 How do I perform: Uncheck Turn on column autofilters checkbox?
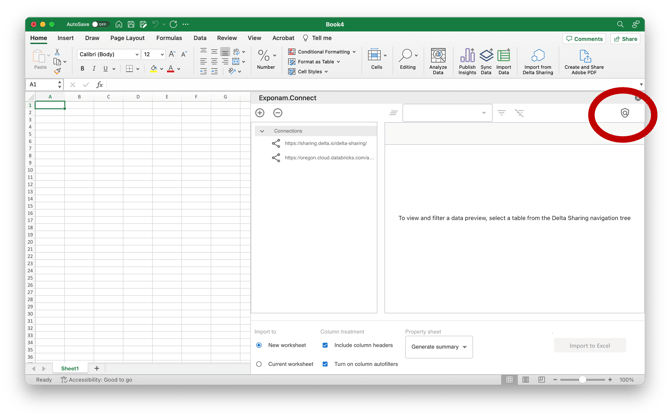tap(325, 364)
